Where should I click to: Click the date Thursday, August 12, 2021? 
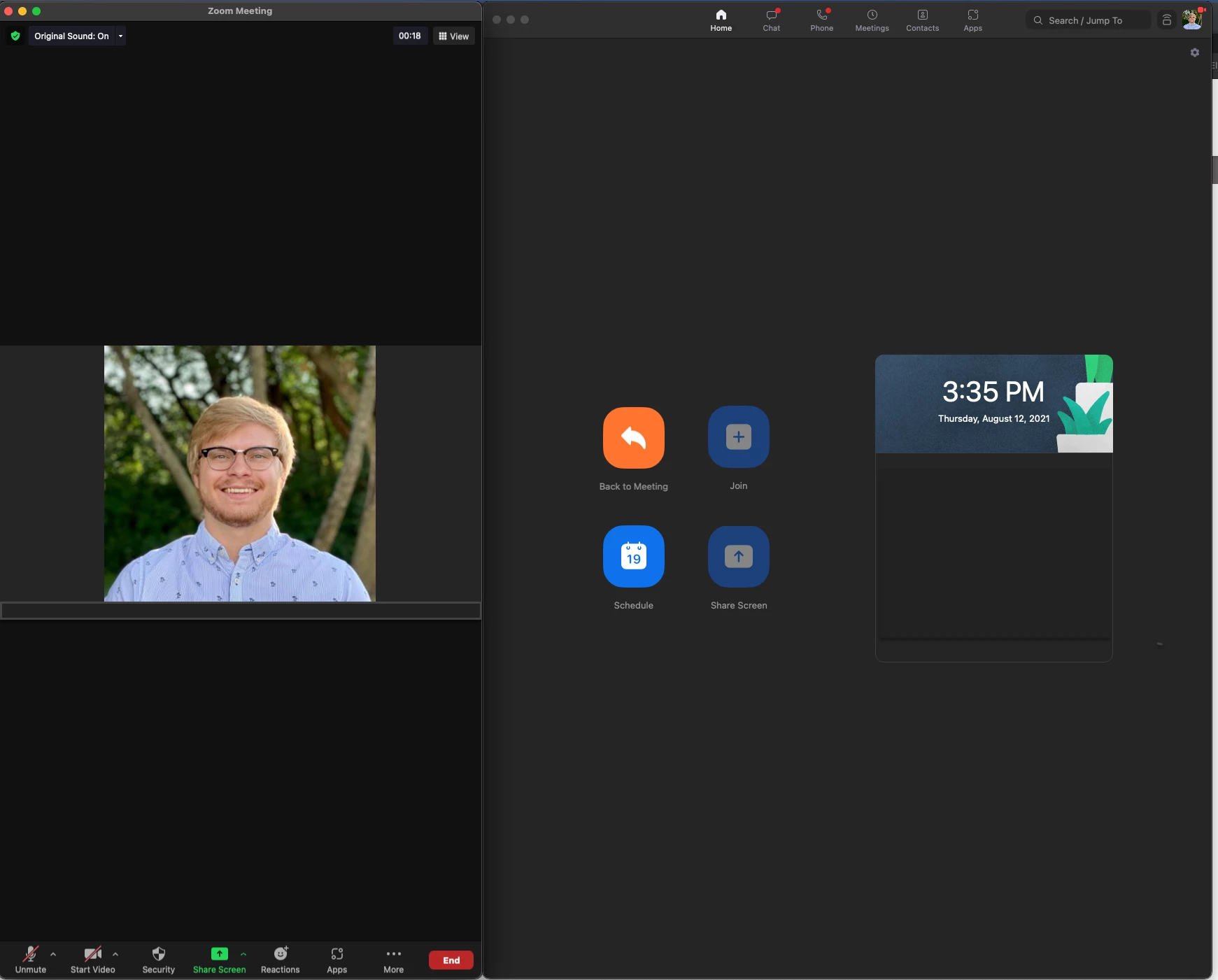pos(994,418)
